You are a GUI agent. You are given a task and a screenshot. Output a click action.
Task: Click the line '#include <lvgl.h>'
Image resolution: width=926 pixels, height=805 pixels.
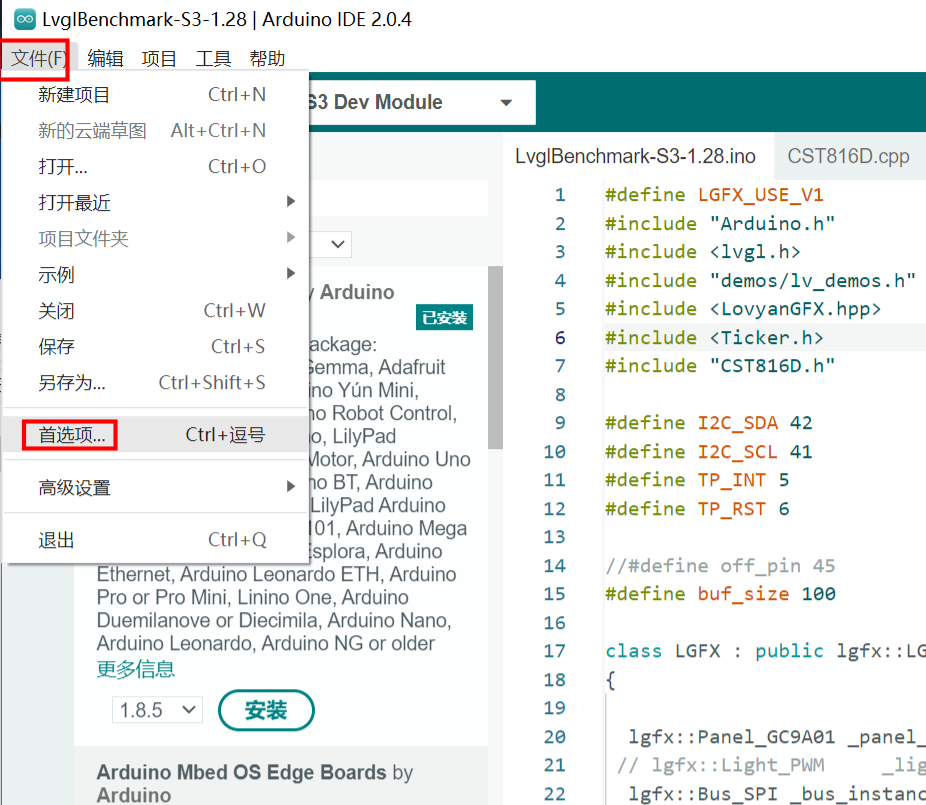703,252
